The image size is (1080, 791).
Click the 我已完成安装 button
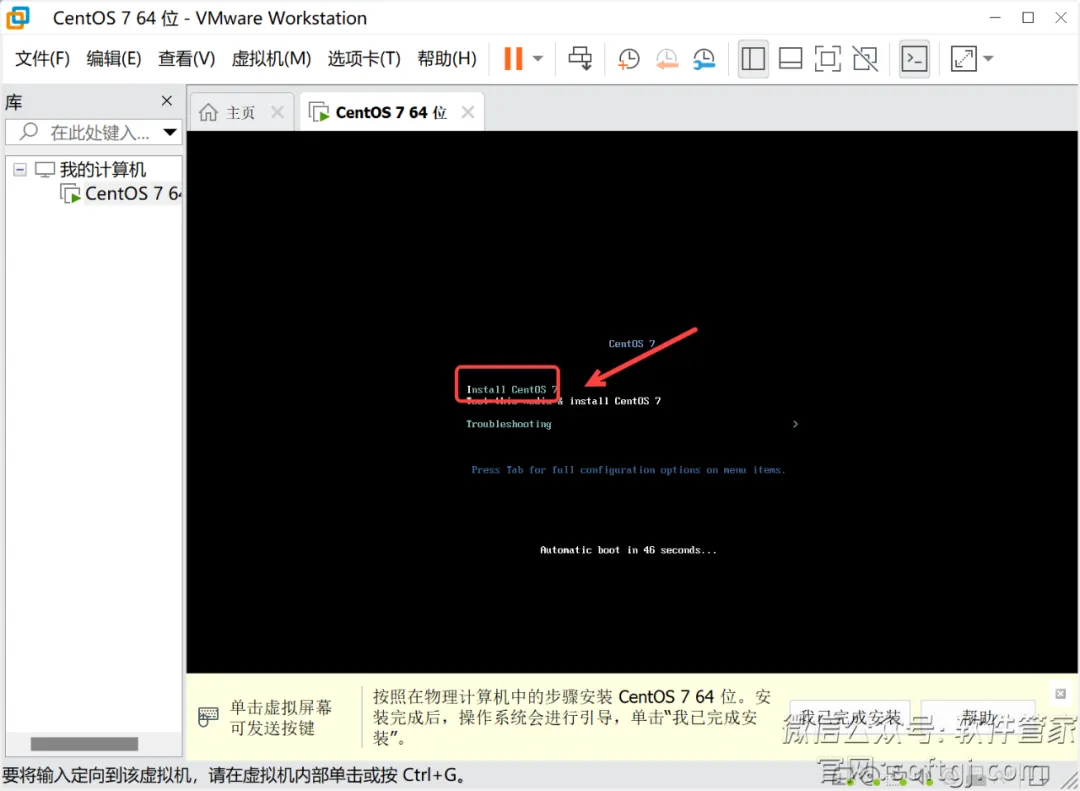[x=850, y=719]
